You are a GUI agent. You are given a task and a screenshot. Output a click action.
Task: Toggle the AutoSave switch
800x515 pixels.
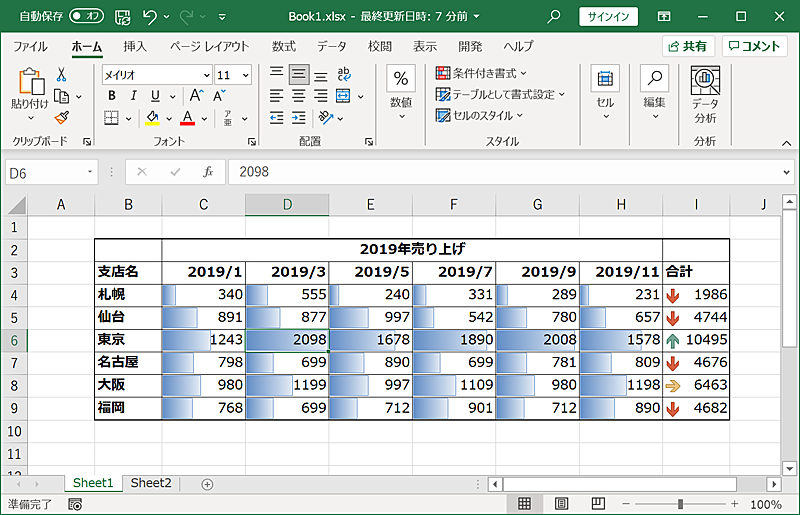[86, 16]
